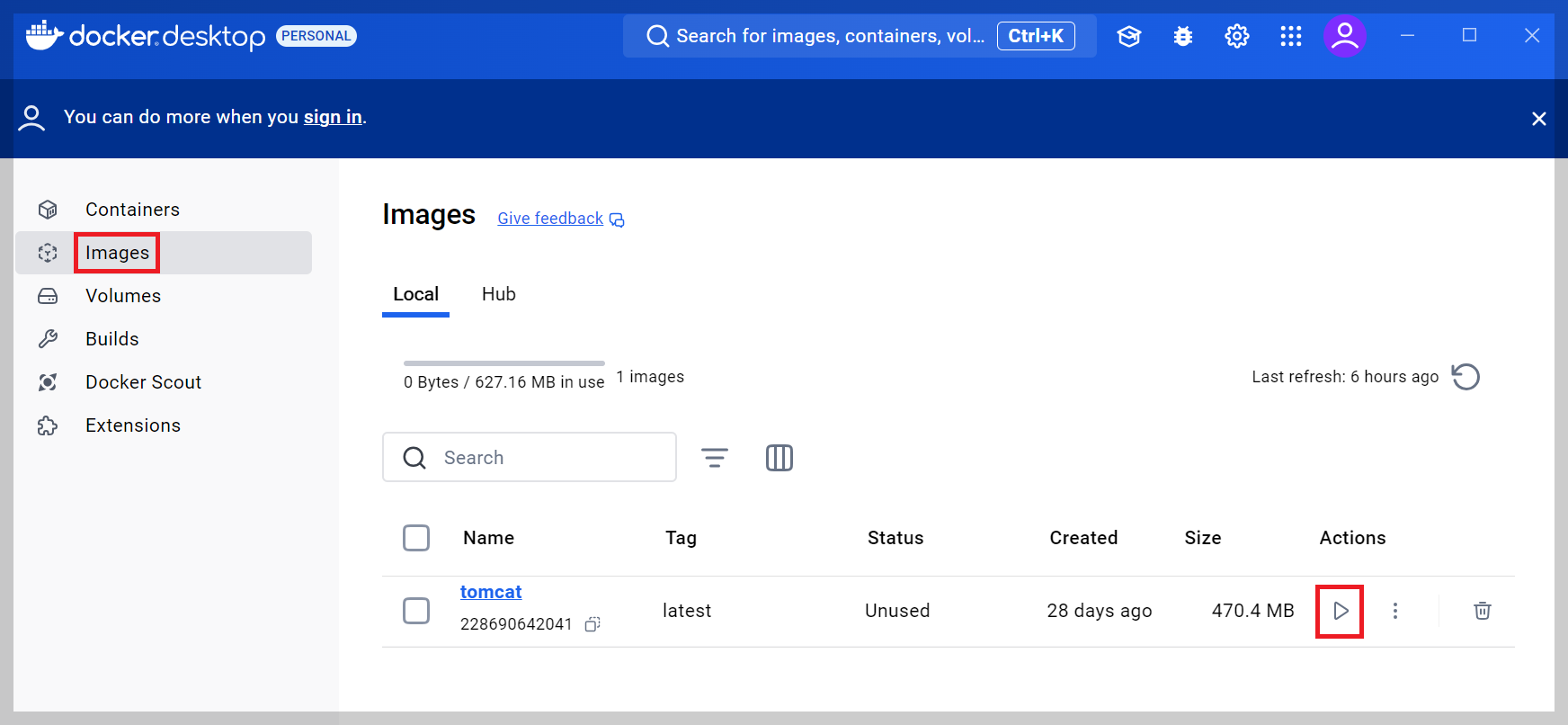Image resolution: width=1568 pixels, height=725 pixels.
Task: Open the Settings gear icon
Action: point(1237,36)
